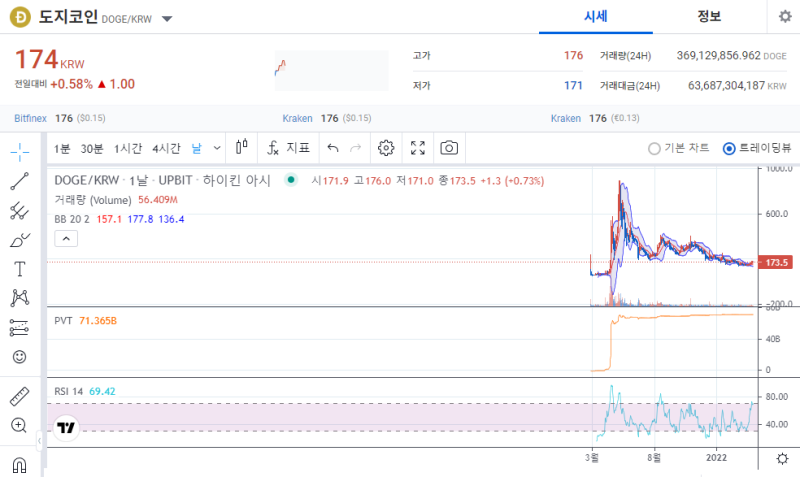
Task: Click the Bitfinex exchange link
Action: (31, 118)
